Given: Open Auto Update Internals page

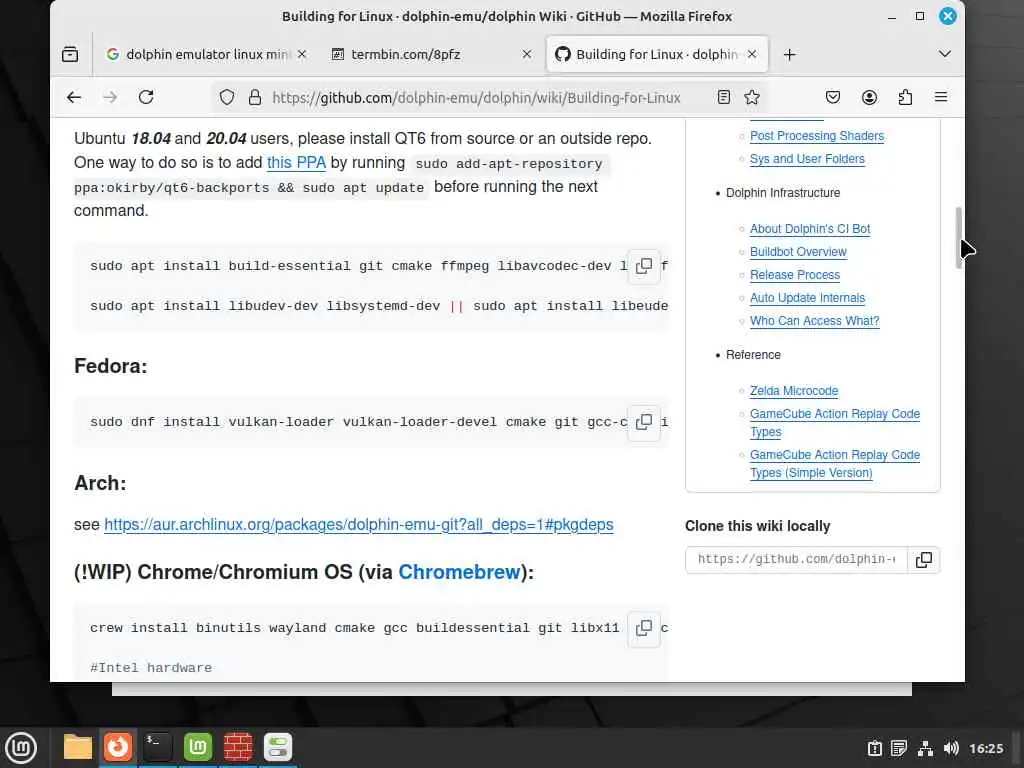Looking at the screenshot, I should (807, 298).
